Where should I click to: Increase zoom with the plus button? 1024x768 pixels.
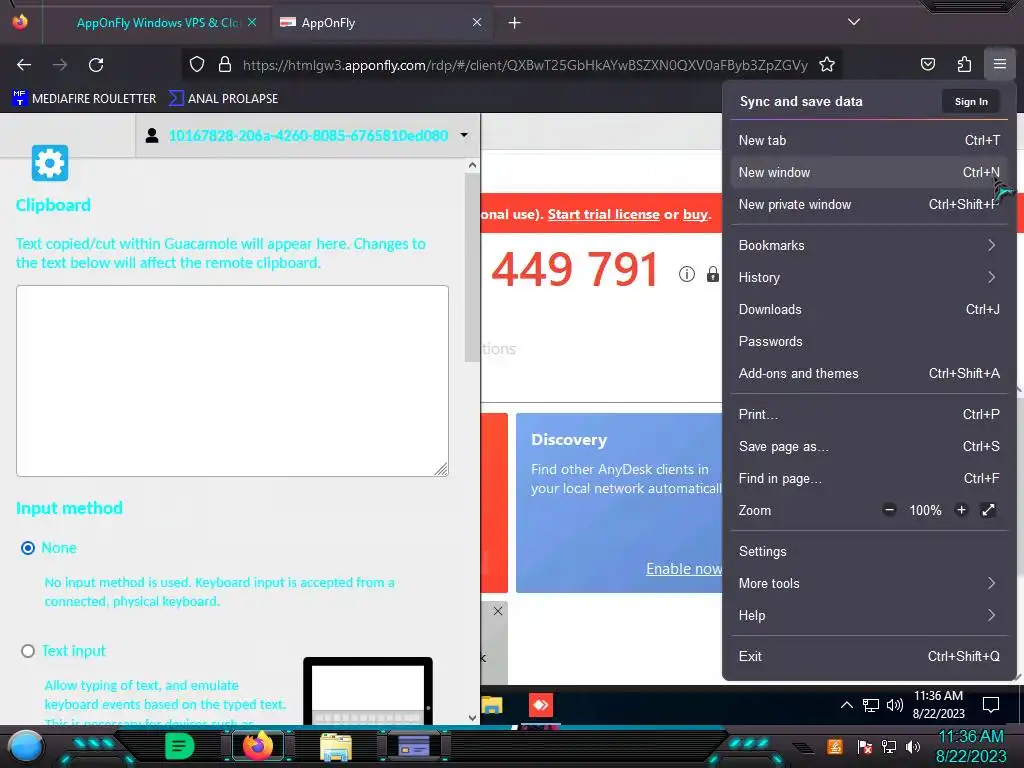click(961, 510)
